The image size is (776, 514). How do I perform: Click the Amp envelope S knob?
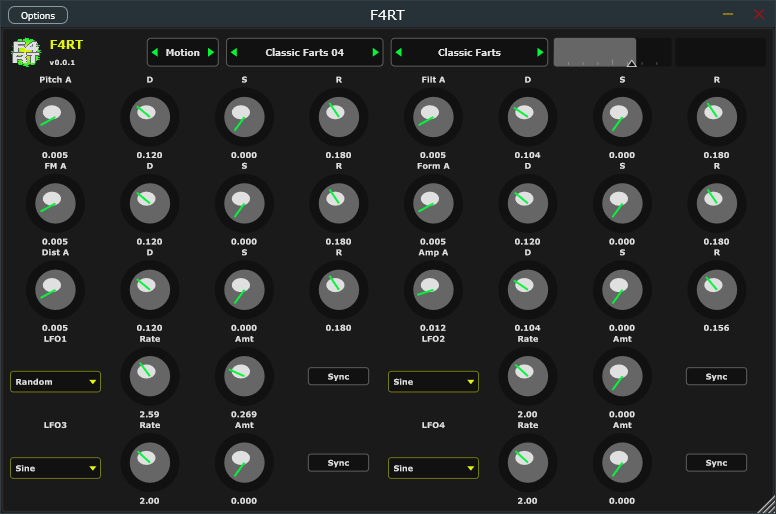pos(622,290)
